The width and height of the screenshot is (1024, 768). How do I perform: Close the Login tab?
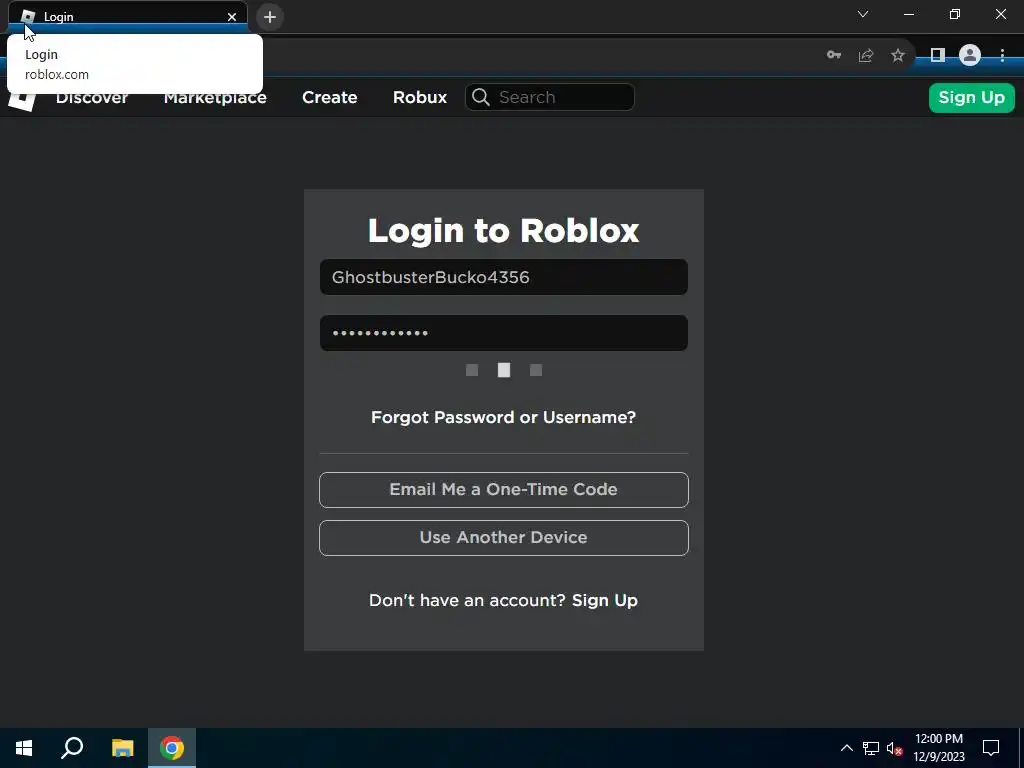[232, 17]
